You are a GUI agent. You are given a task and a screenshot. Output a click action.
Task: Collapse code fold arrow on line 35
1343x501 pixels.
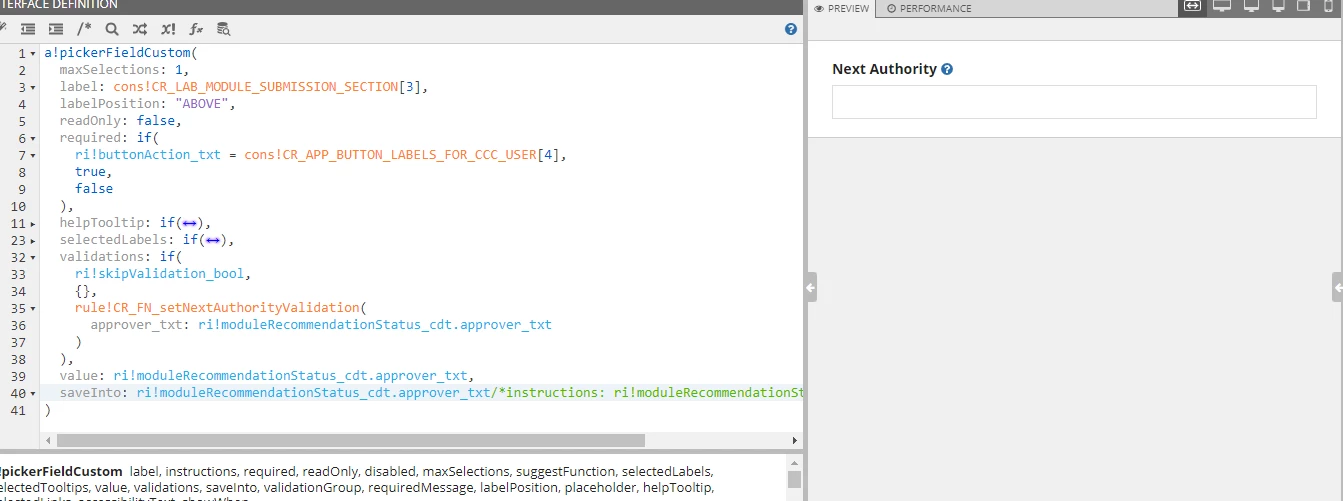(33, 308)
